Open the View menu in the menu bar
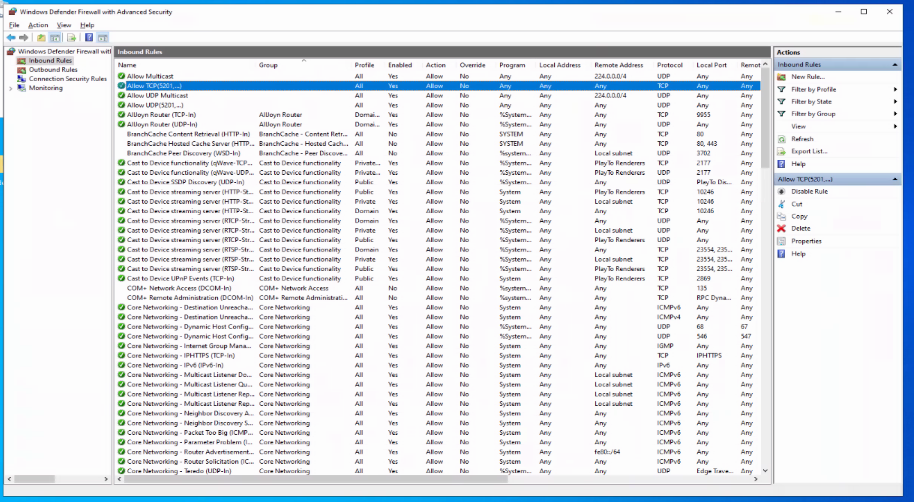The height and width of the screenshot is (502, 914). [x=64, y=25]
